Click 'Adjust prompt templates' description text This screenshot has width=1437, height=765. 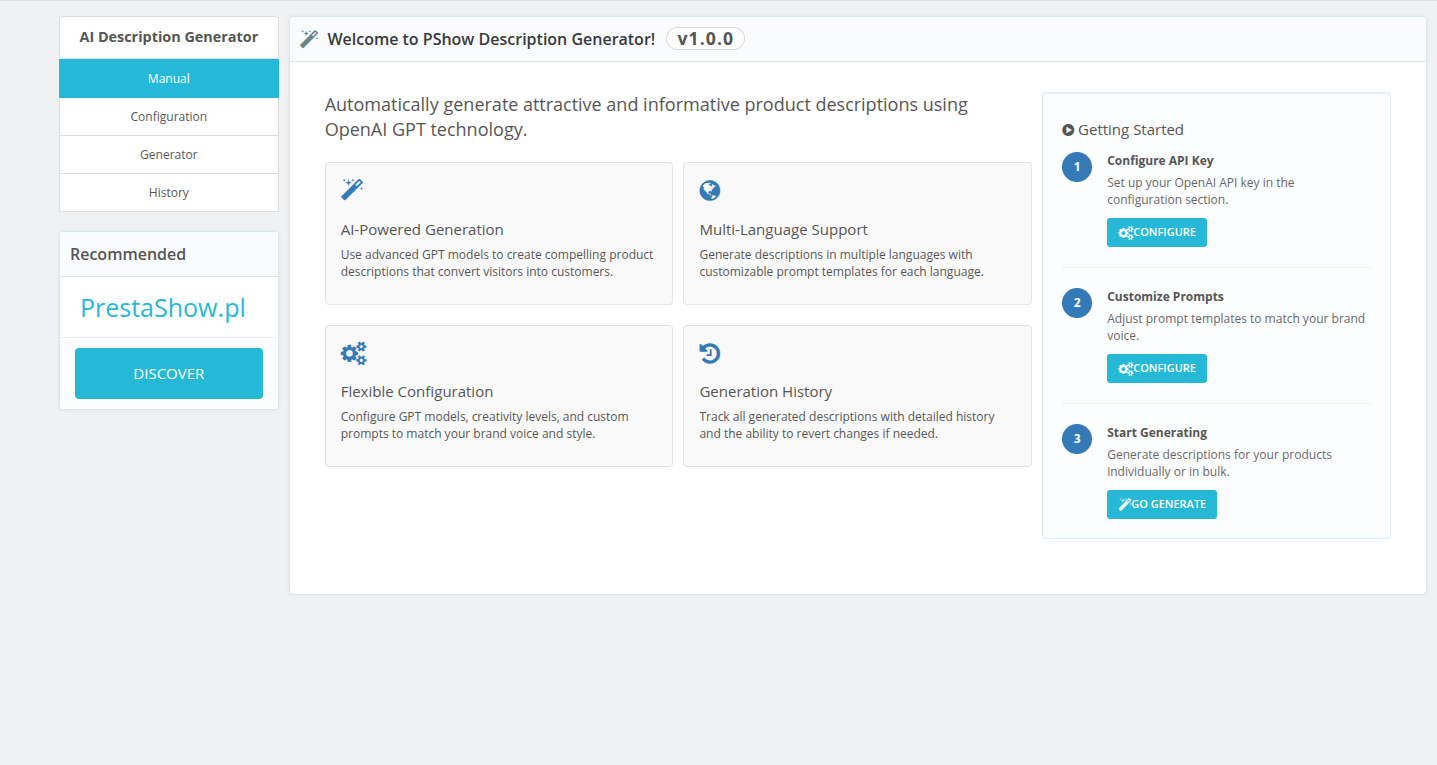point(1236,327)
